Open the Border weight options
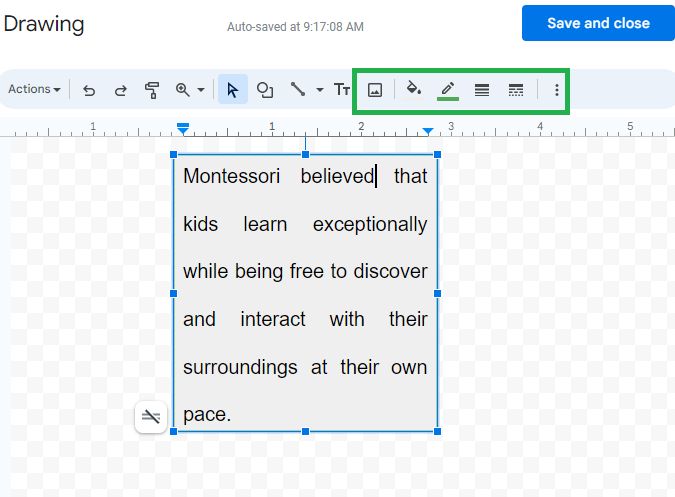This screenshot has height=497, width=675. pos(482,90)
